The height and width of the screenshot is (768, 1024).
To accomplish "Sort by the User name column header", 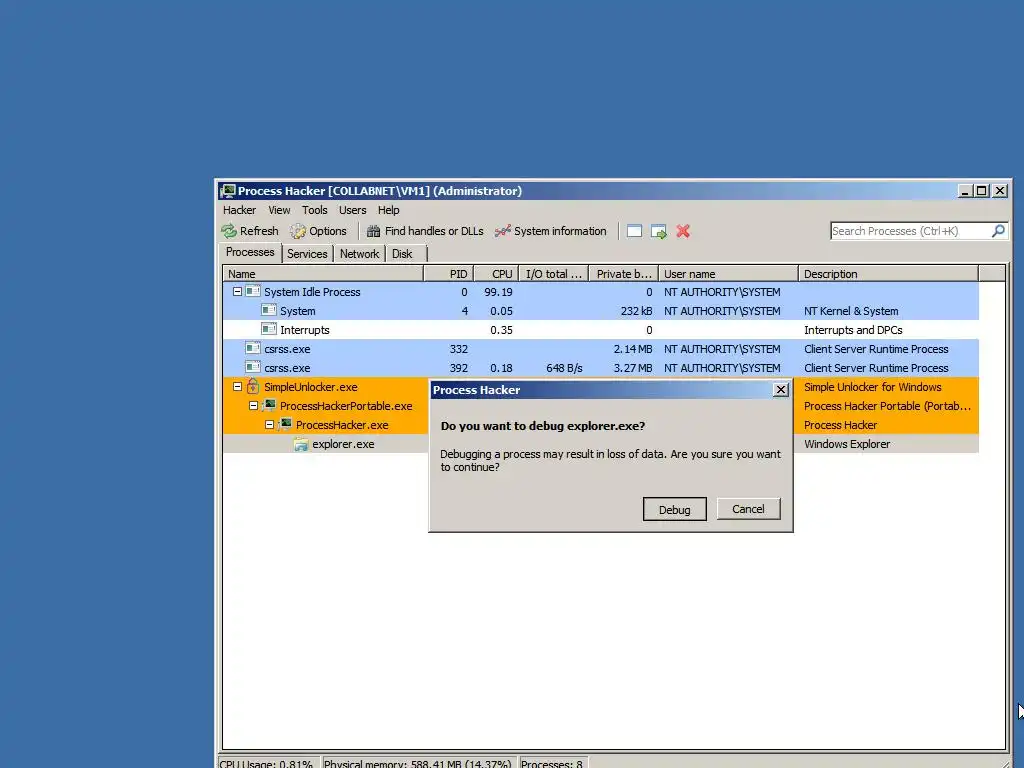I will 728,274.
